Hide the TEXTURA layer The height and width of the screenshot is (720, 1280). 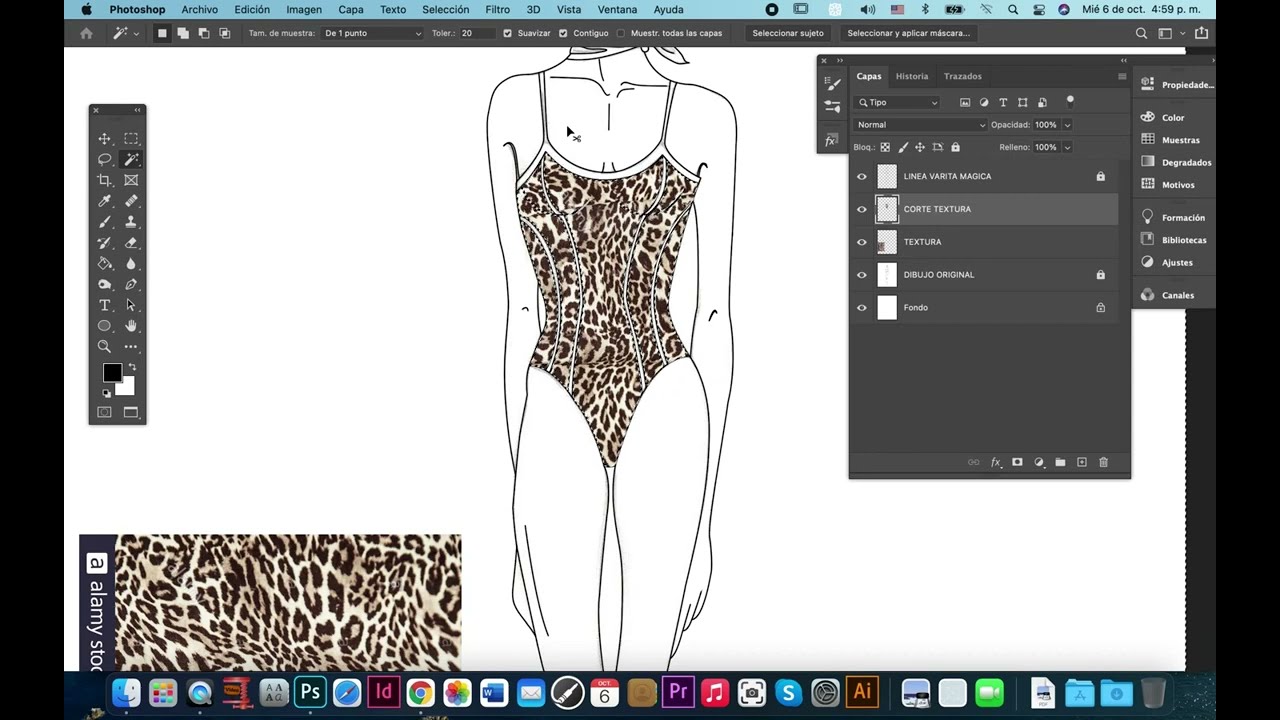[x=862, y=242]
